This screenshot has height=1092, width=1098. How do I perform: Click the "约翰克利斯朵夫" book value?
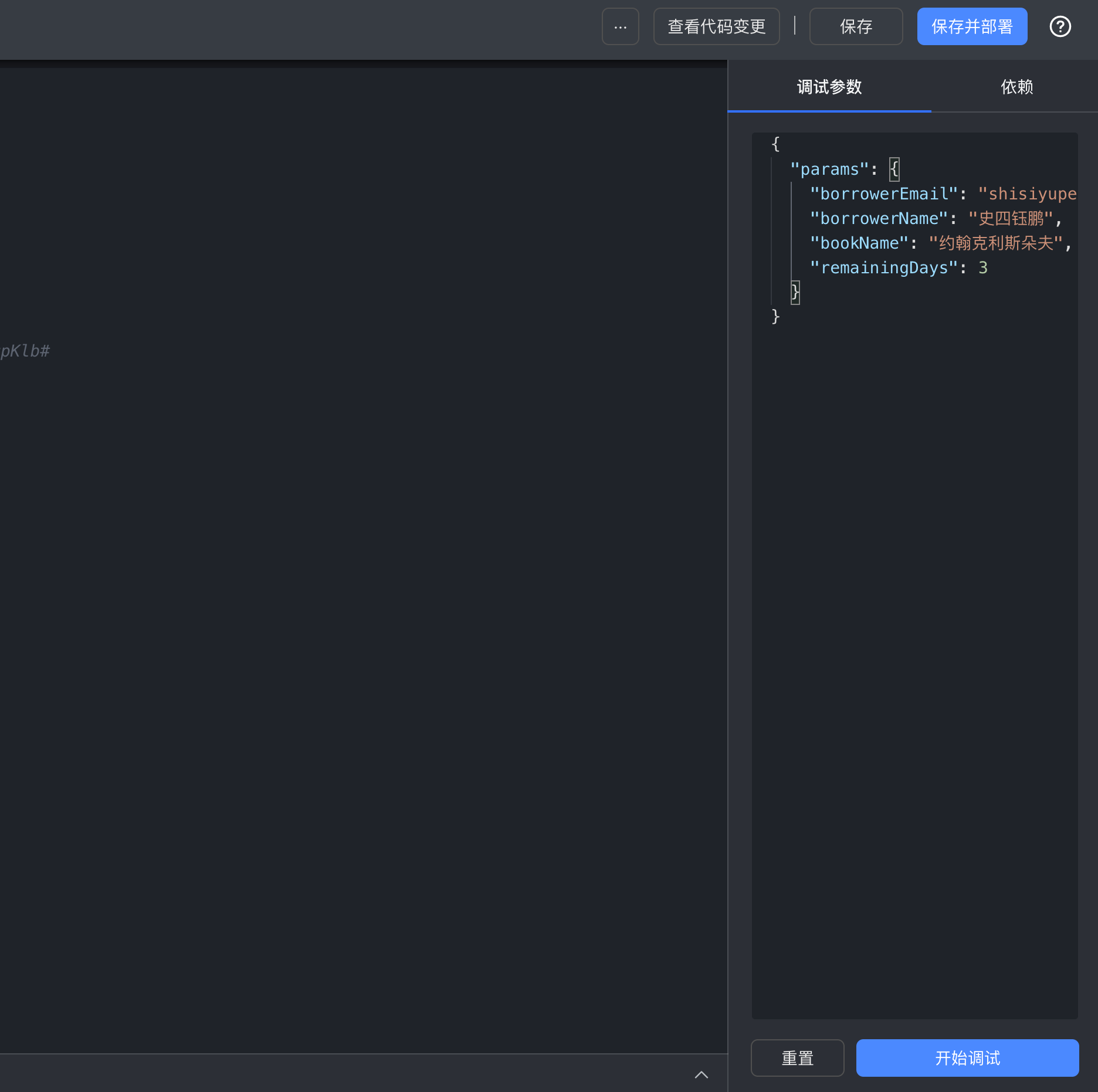point(995,243)
